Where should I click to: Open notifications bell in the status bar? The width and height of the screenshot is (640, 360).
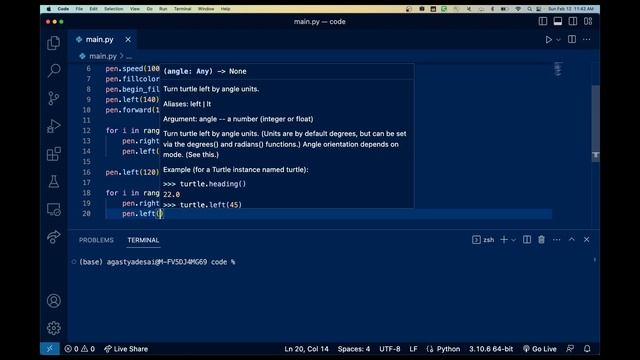pos(587,349)
